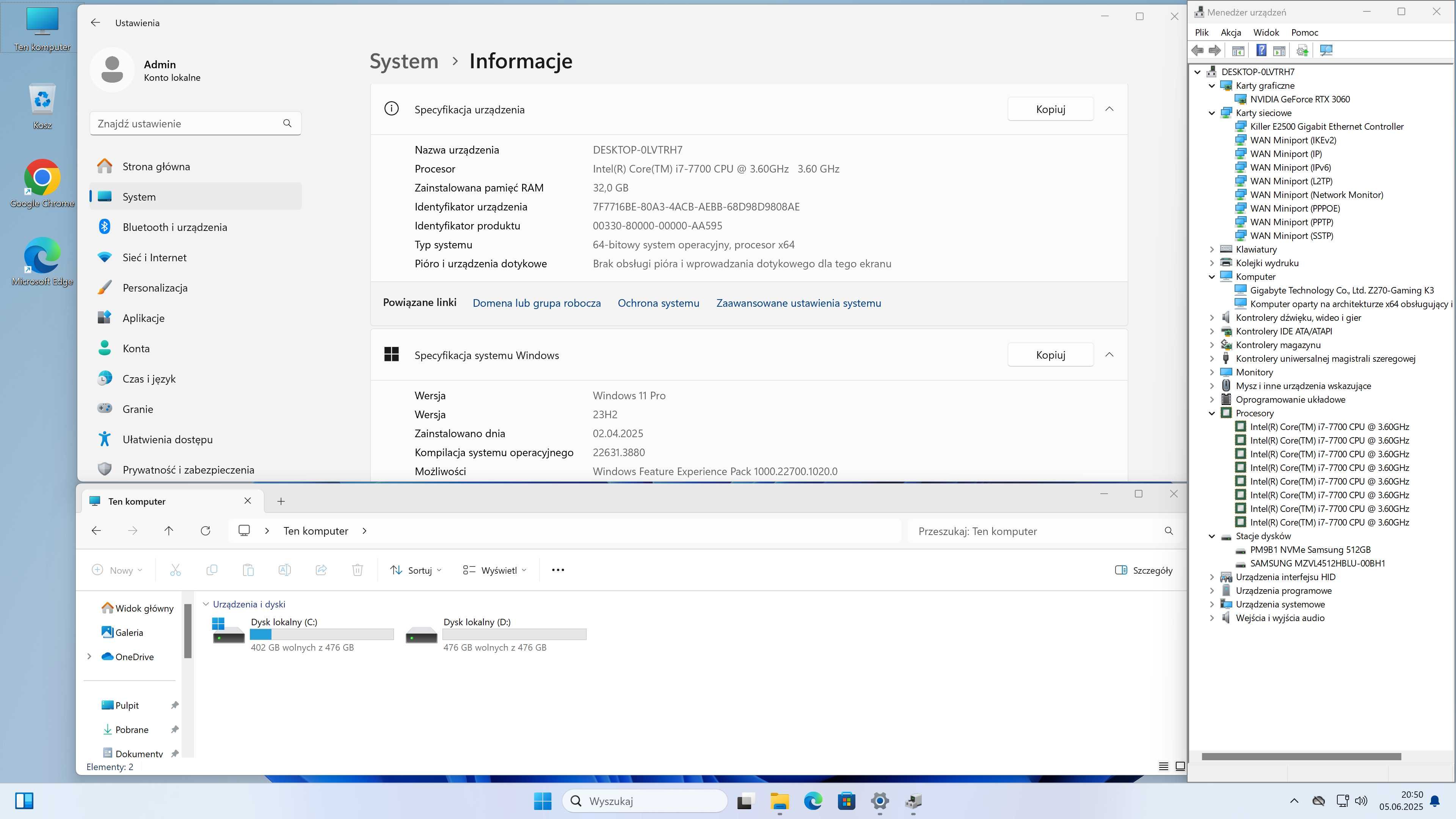Image resolution: width=1456 pixels, height=819 pixels.
Task: Click Show/hide console tree toolbar icon
Action: (1238, 51)
